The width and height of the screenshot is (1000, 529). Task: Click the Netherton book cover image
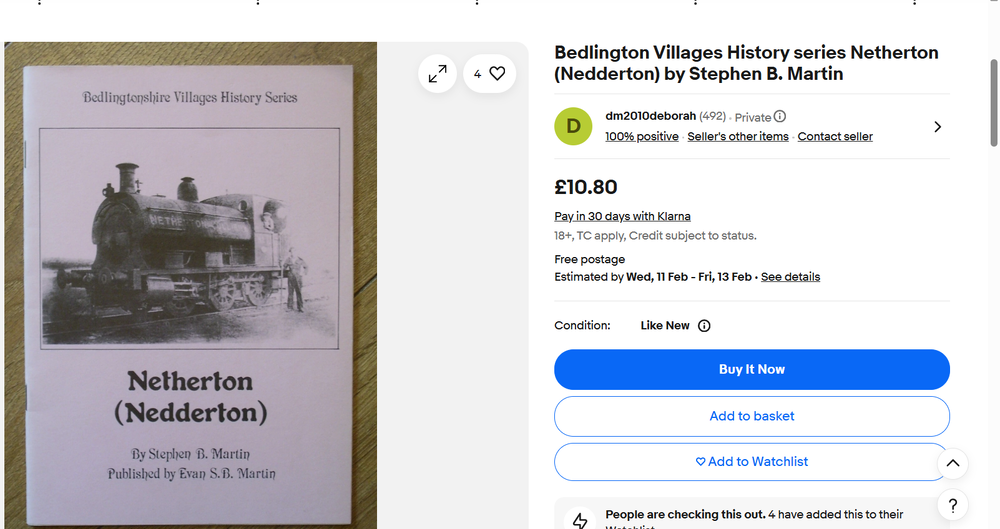(191, 285)
